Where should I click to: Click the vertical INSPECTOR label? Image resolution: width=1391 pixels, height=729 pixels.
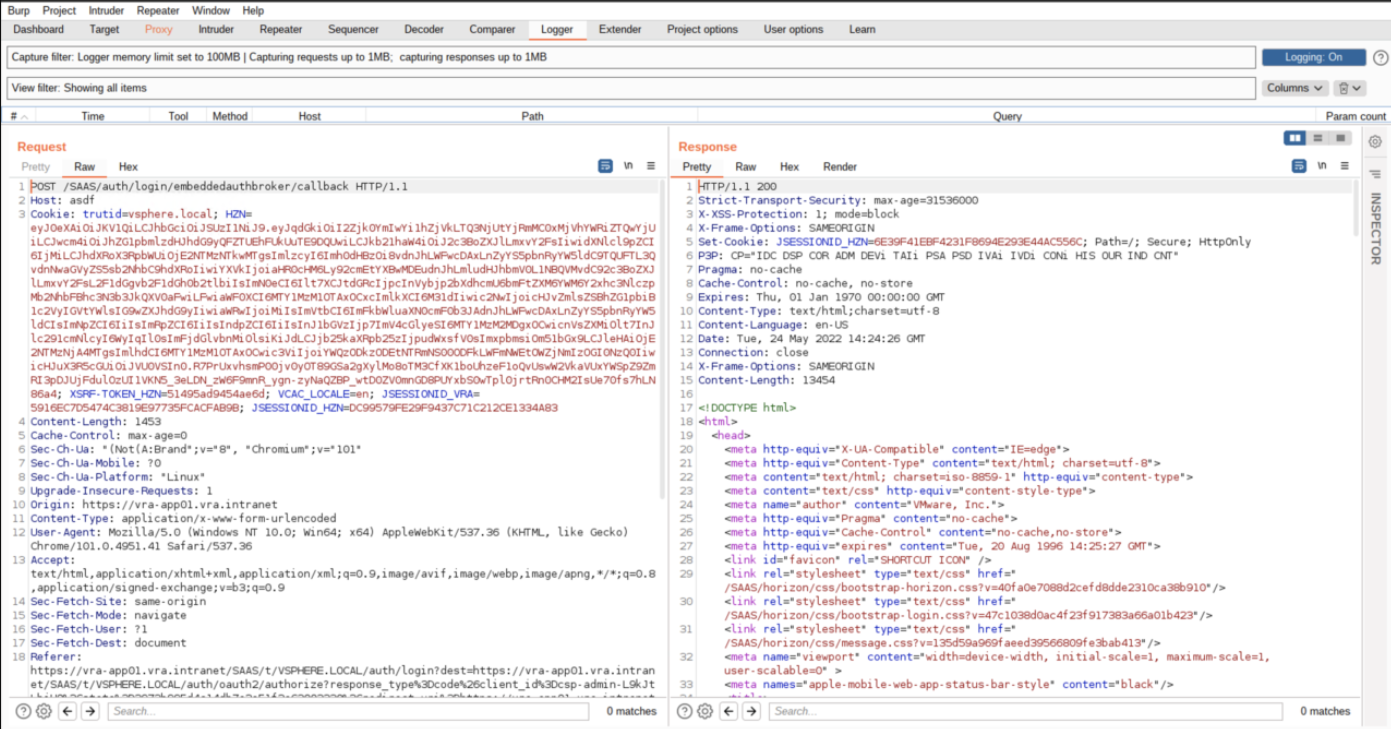[1375, 228]
